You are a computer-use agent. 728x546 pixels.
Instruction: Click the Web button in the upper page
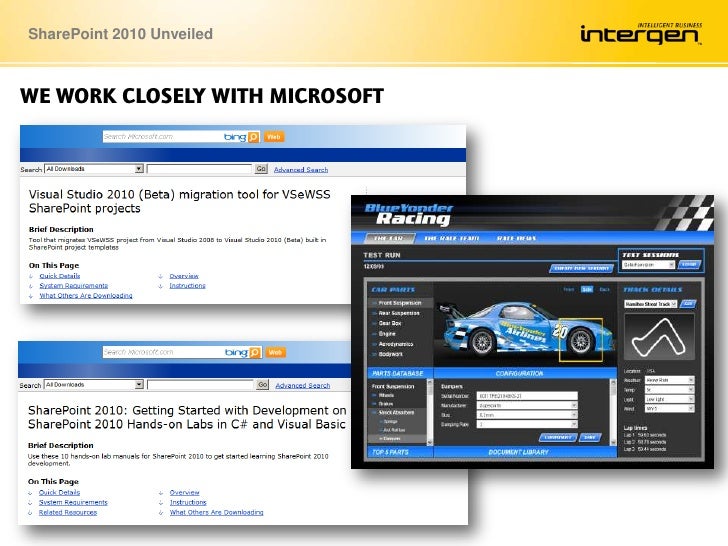tap(273, 137)
